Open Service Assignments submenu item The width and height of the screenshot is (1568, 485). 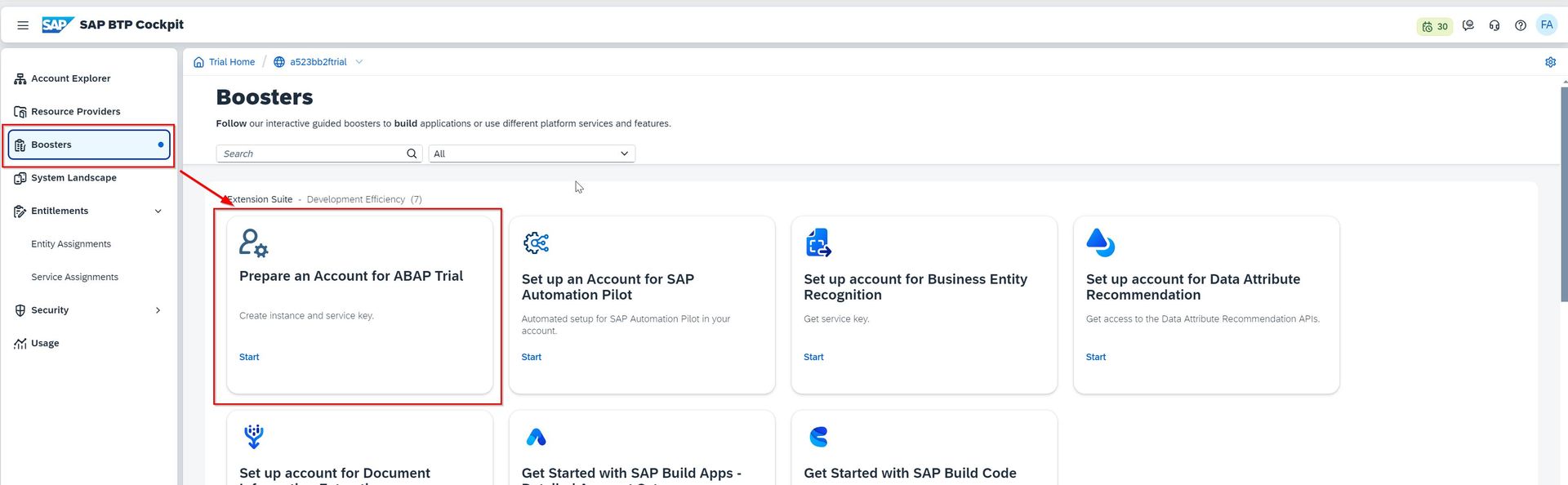point(74,278)
